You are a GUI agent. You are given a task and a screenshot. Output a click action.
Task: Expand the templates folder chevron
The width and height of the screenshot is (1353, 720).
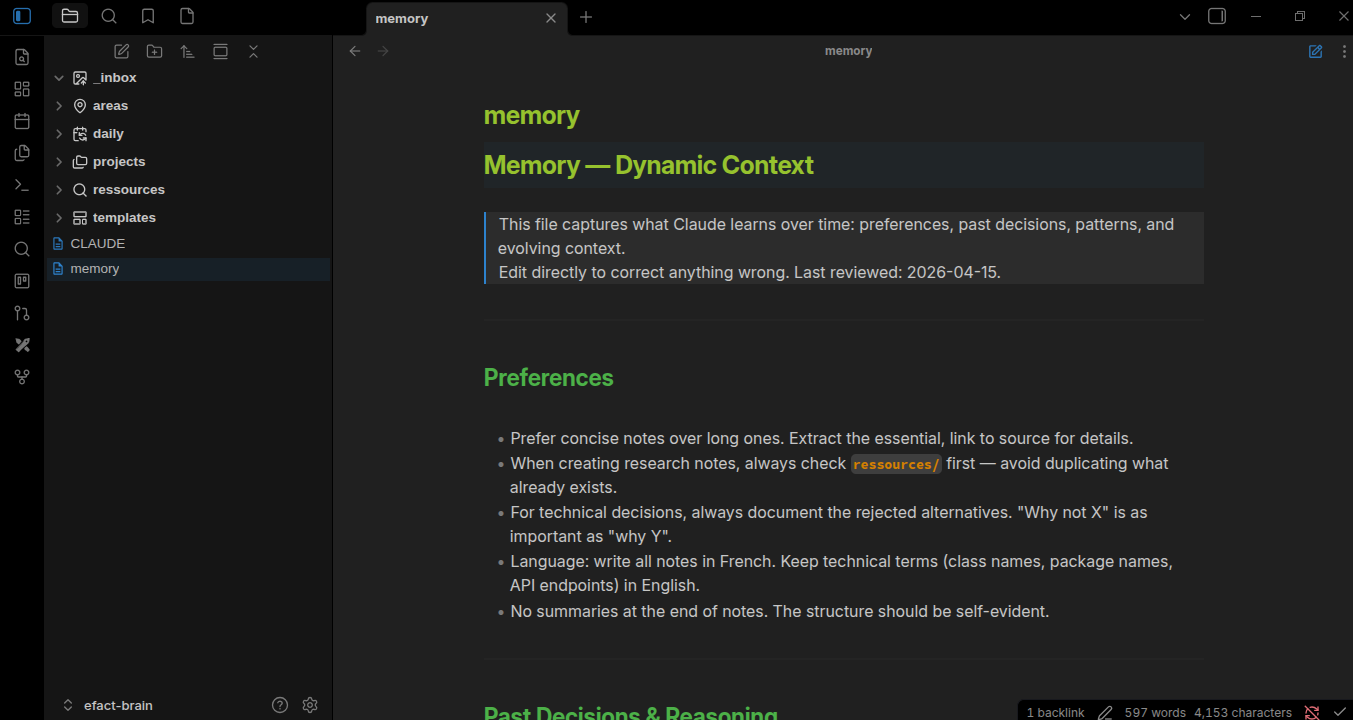[59, 218]
